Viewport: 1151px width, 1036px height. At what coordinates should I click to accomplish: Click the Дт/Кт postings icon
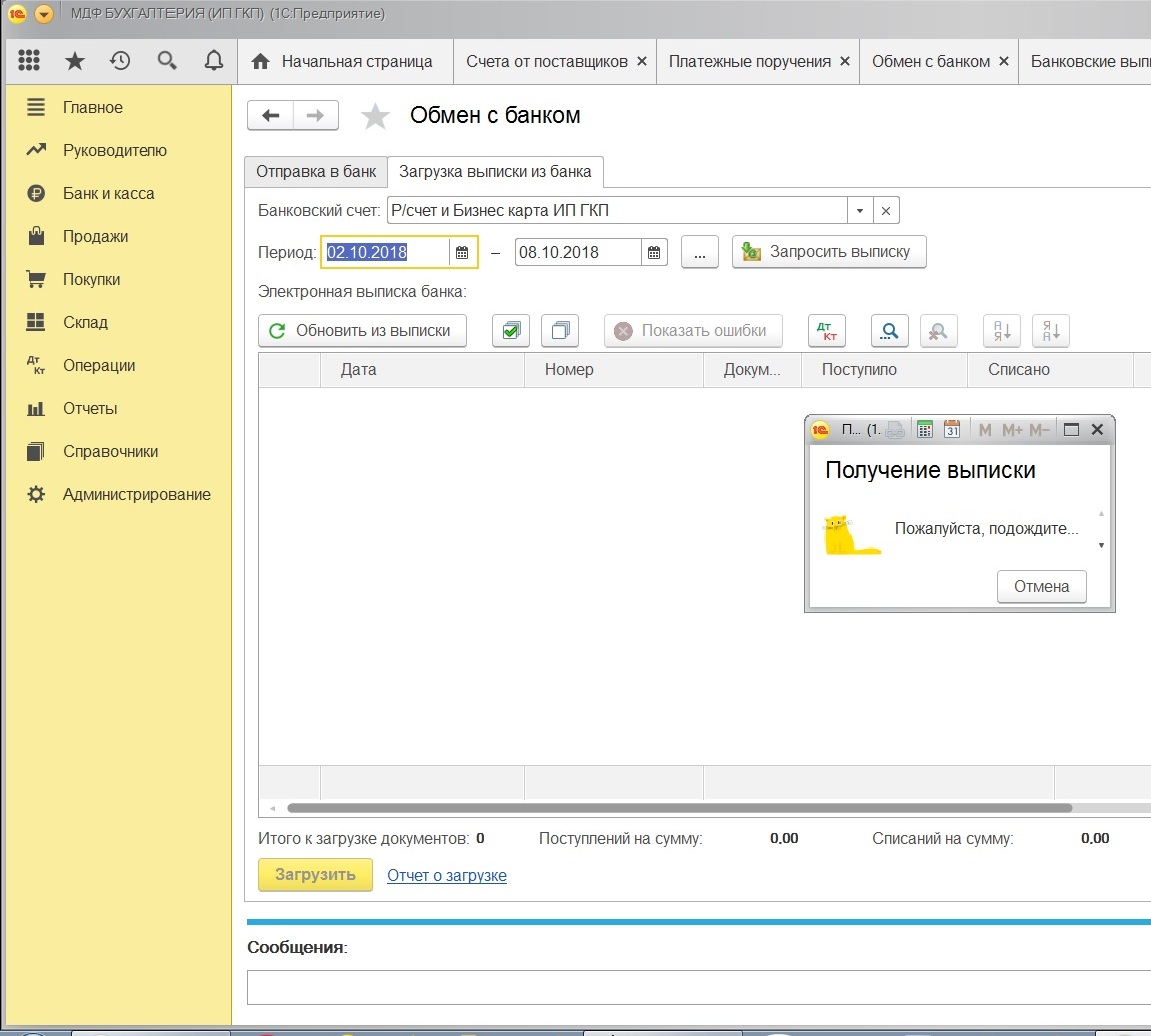[x=826, y=331]
